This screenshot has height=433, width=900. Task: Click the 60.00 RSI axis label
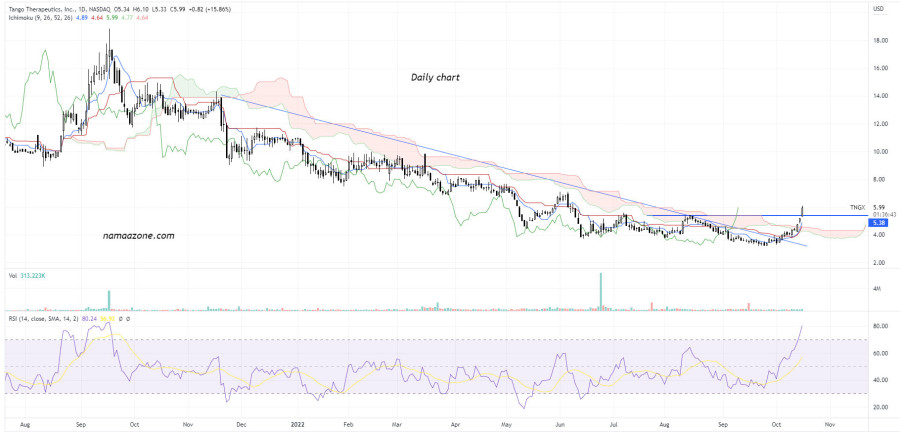(x=881, y=354)
